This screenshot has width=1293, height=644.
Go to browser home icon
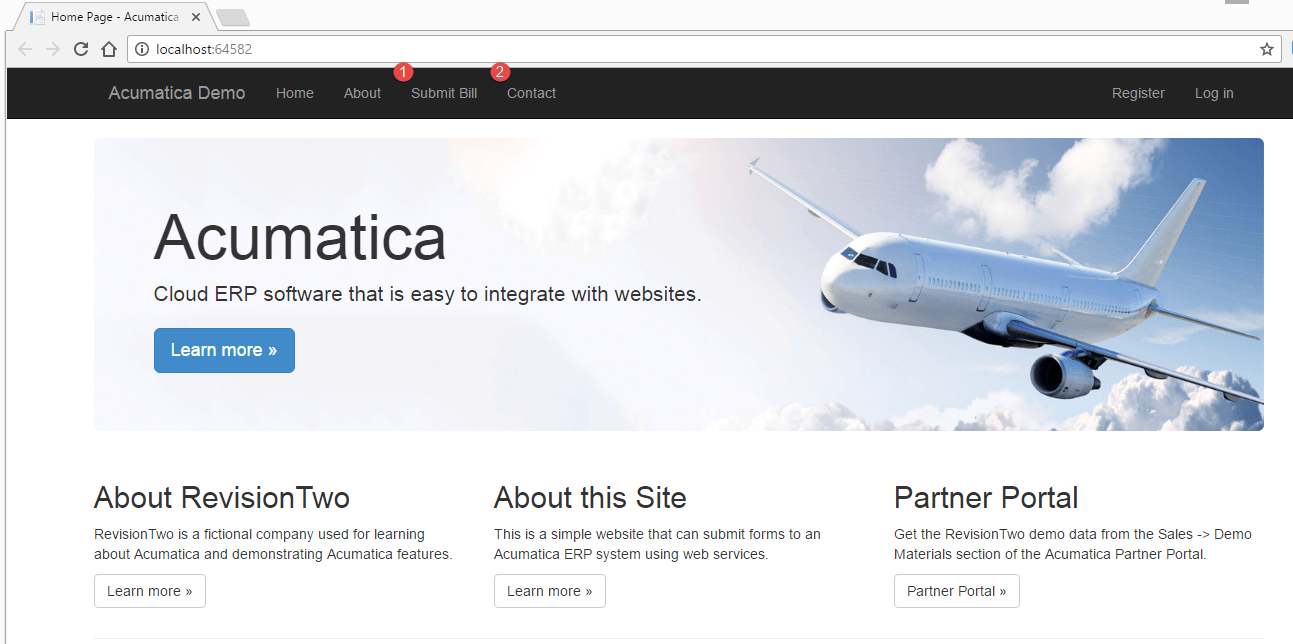click(109, 49)
